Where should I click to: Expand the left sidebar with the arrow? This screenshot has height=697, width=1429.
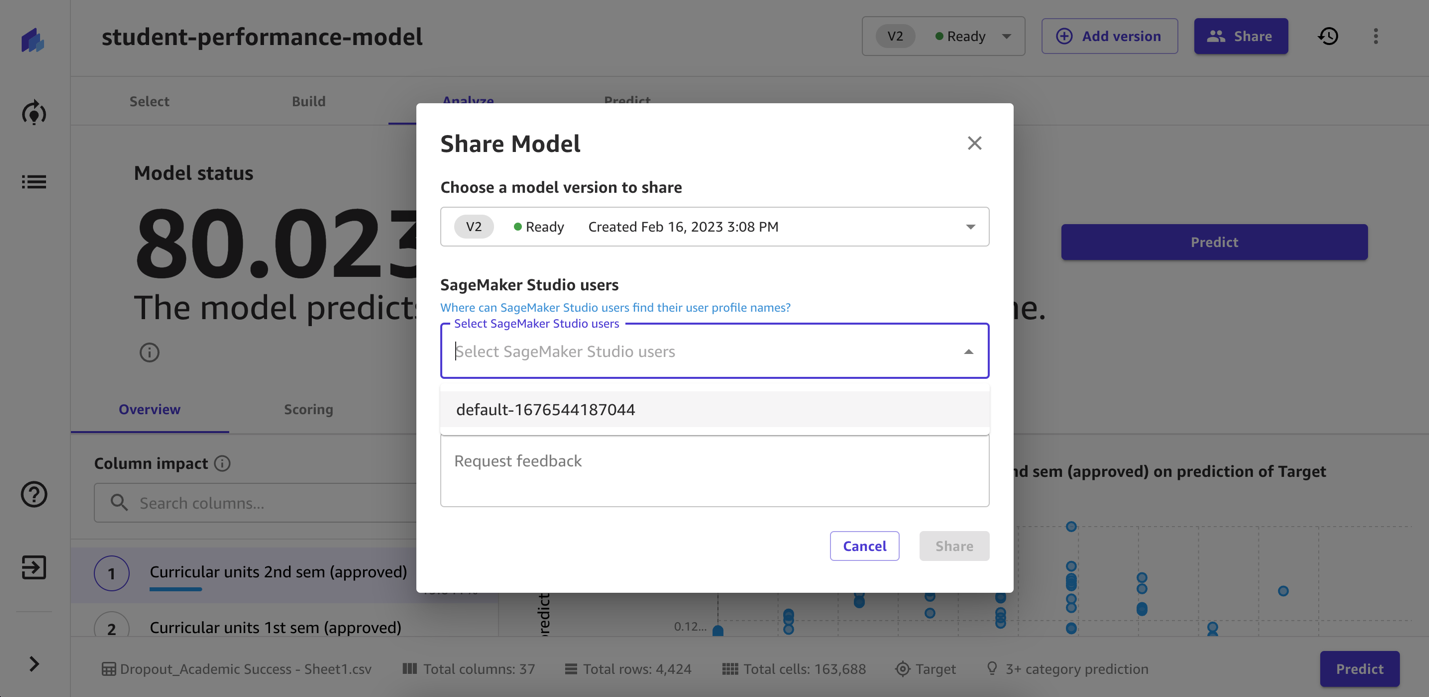point(31,663)
